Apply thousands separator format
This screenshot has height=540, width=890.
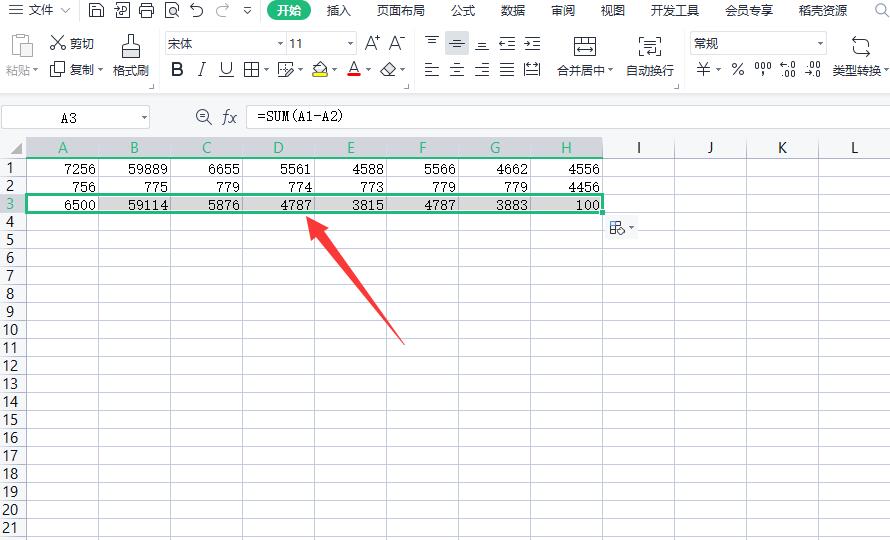click(763, 69)
